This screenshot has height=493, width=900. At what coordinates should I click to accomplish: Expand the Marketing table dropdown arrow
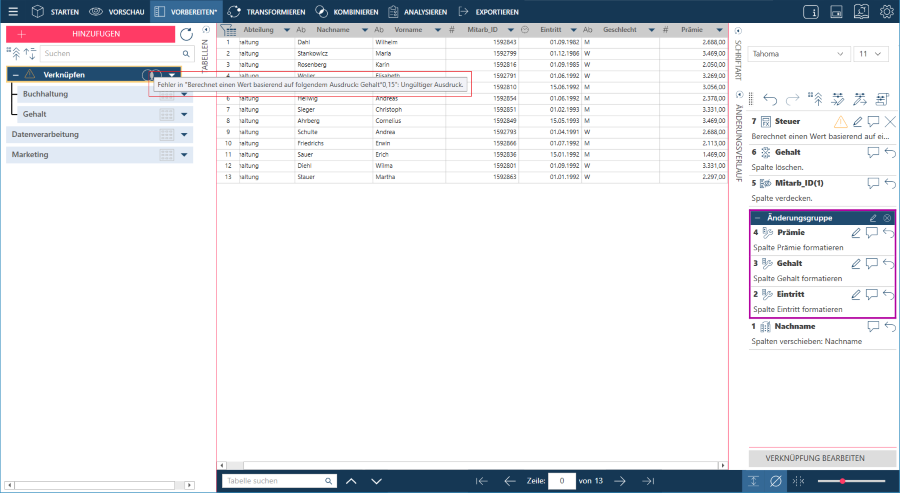click(184, 155)
